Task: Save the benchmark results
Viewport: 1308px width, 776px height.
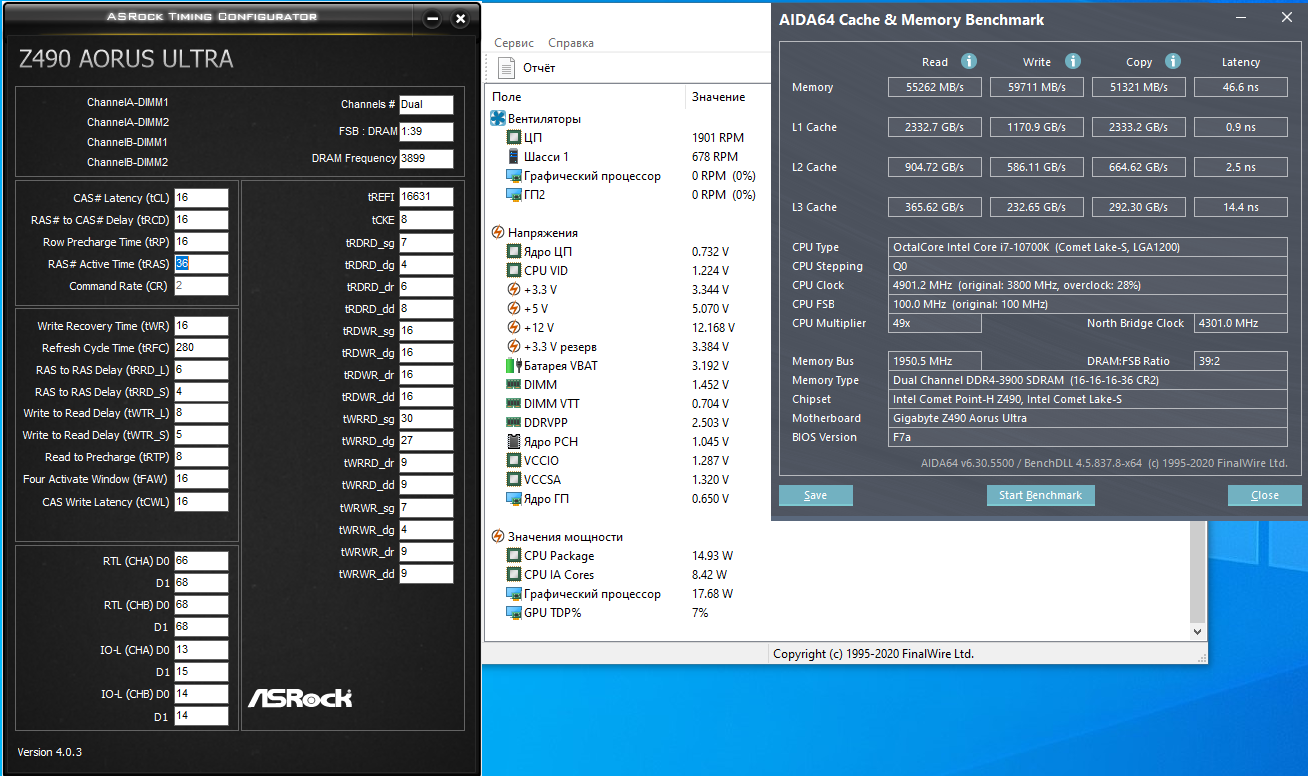Action: [815, 495]
